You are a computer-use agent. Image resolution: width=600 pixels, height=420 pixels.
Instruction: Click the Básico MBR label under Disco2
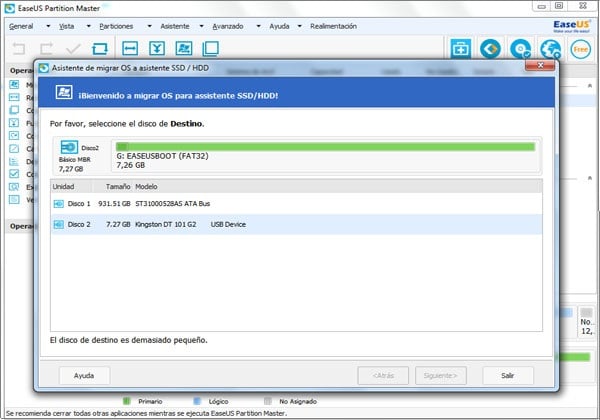tap(75, 160)
